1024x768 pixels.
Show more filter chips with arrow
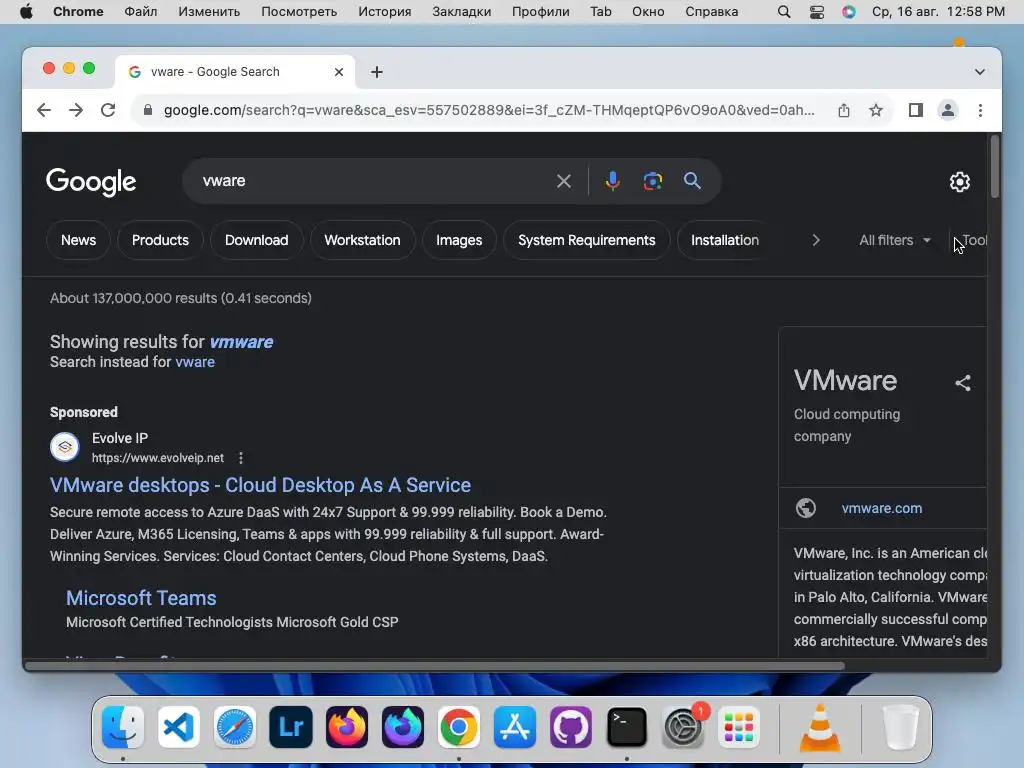816,240
